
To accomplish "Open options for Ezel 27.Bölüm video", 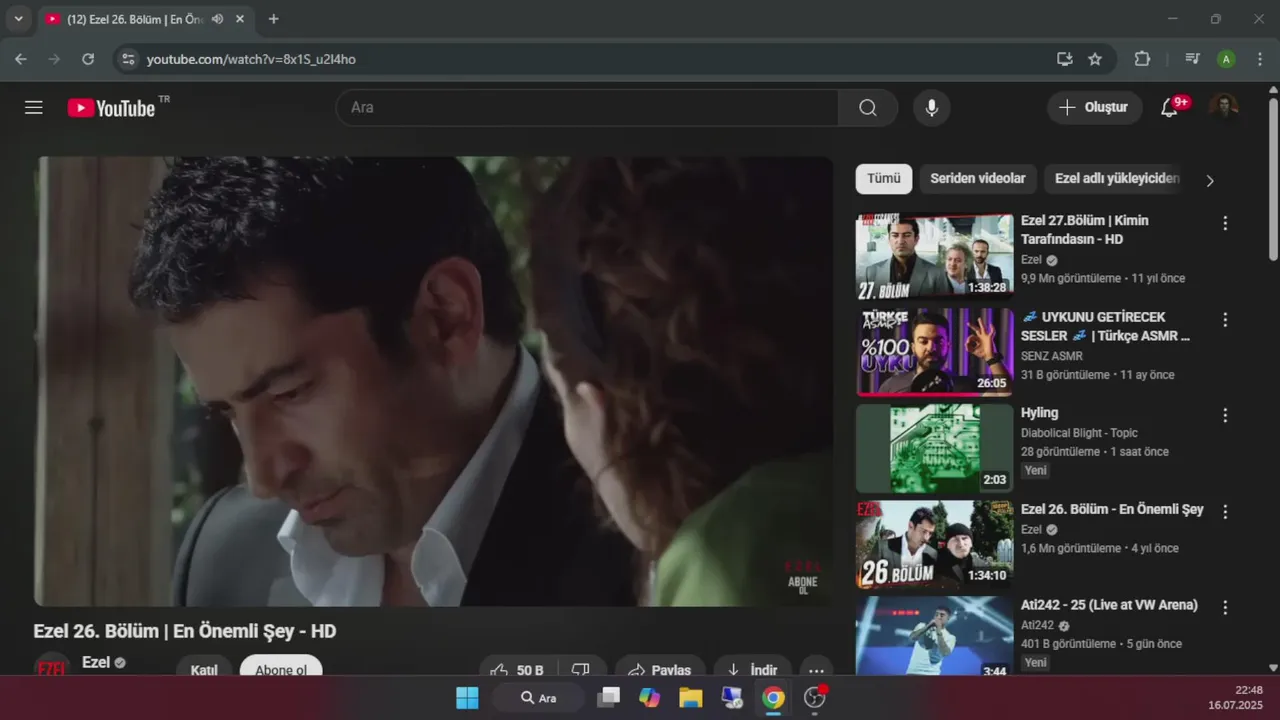I will pyautogui.click(x=1225, y=223).
